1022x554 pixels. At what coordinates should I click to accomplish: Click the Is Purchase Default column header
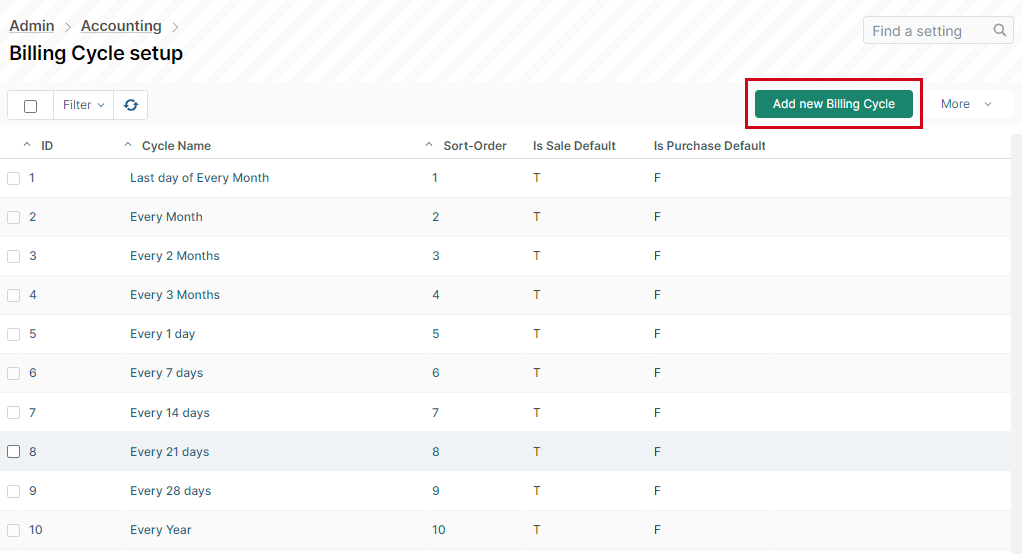pyautogui.click(x=710, y=145)
